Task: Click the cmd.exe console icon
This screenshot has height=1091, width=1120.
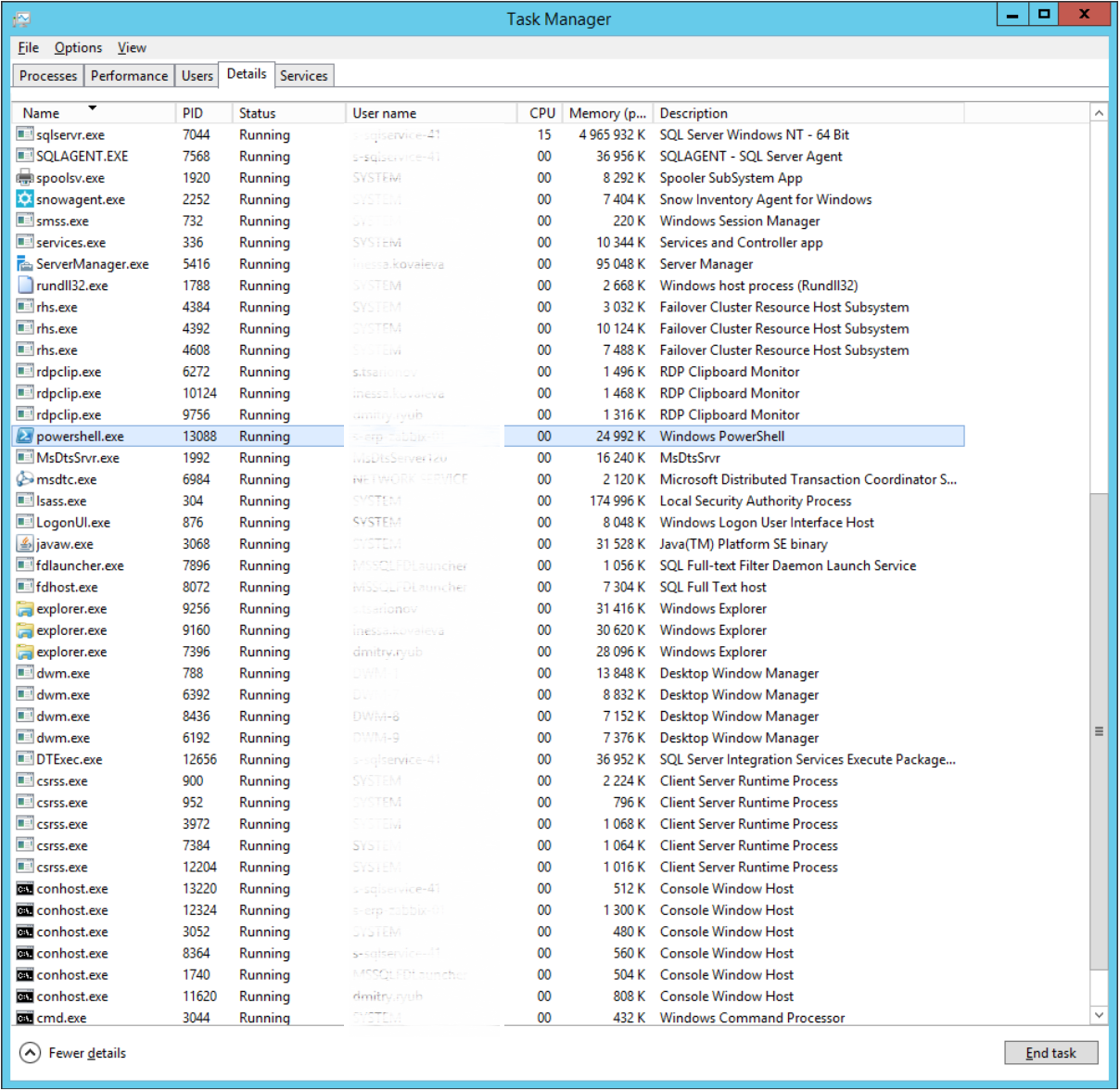Action: pyautogui.click(x=26, y=1018)
